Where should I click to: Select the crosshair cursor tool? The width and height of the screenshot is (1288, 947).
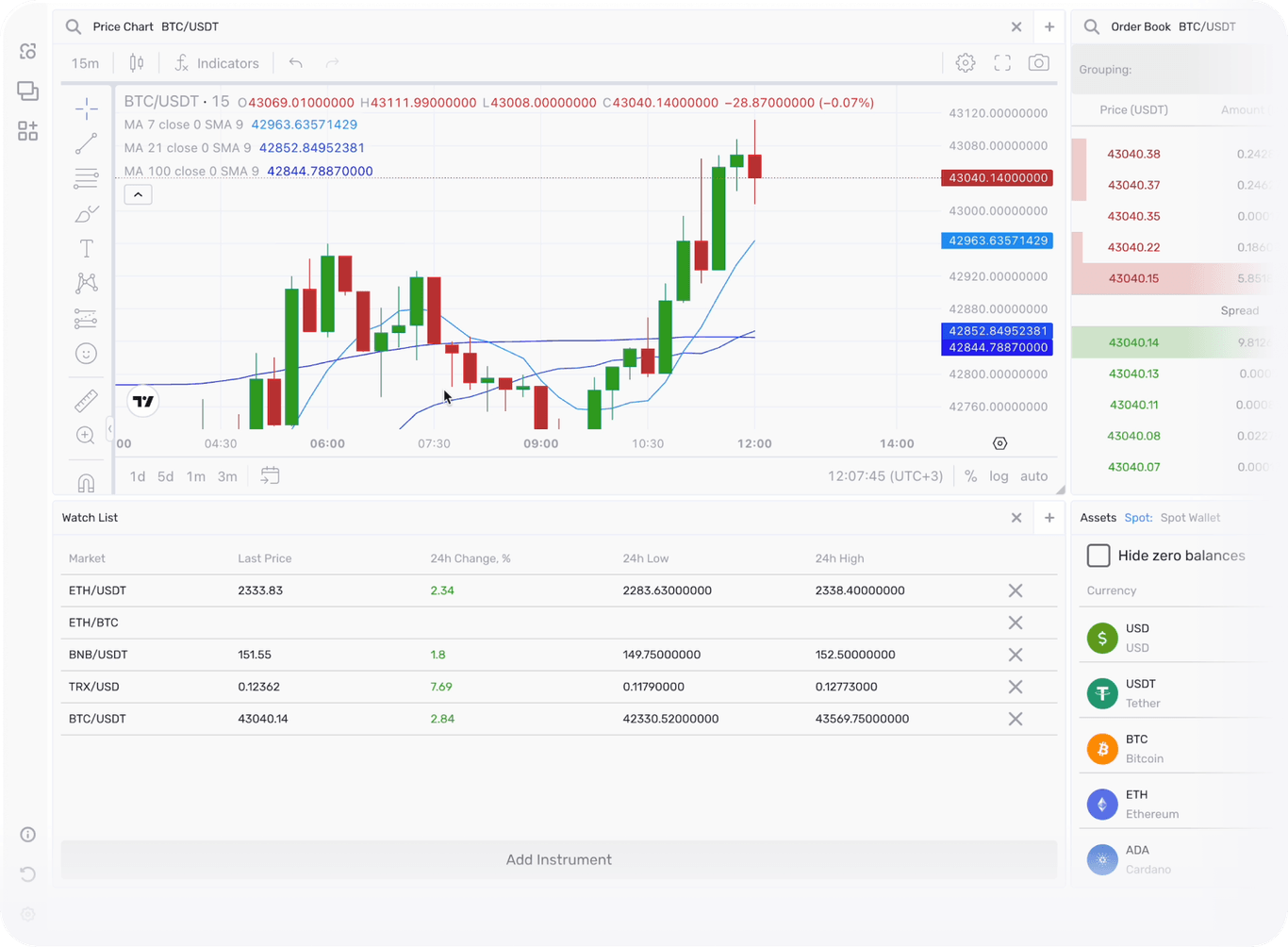click(x=86, y=108)
